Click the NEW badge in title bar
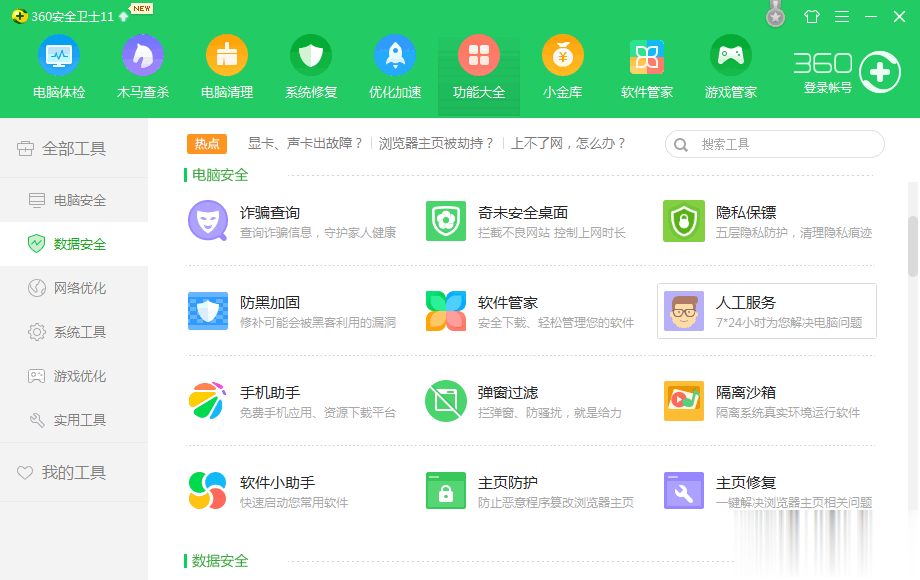Viewport: 920px width, 580px height. pos(142,8)
